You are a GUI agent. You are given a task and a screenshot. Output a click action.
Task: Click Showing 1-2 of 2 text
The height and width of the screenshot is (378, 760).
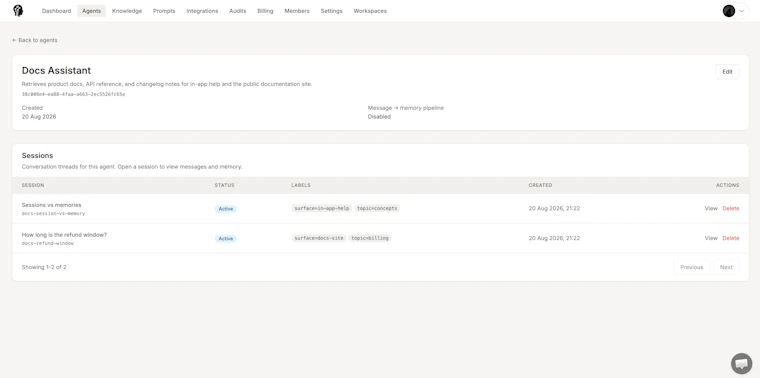pyautogui.click(x=44, y=267)
